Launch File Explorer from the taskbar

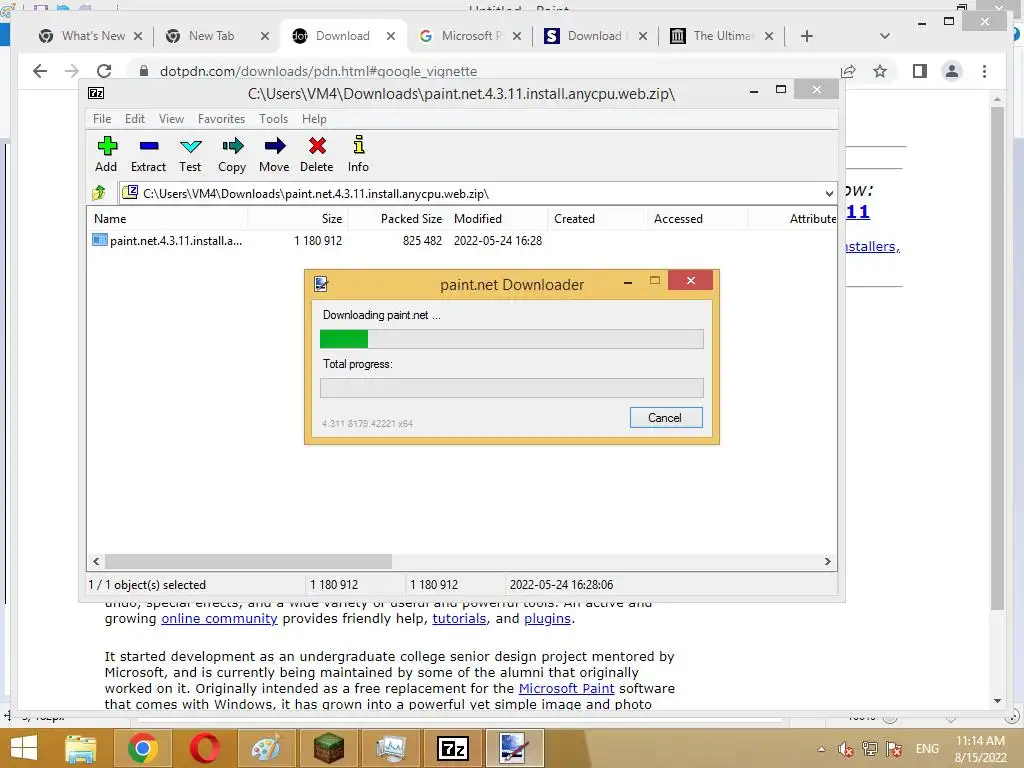pos(80,748)
